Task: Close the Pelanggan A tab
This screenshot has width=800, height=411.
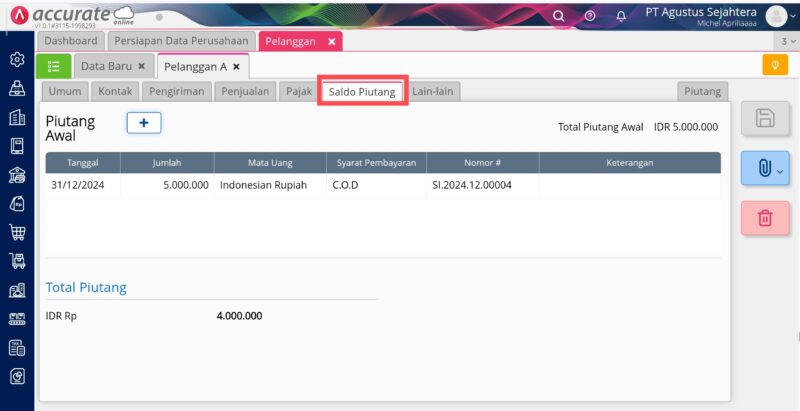Action: click(x=236, y=67)
